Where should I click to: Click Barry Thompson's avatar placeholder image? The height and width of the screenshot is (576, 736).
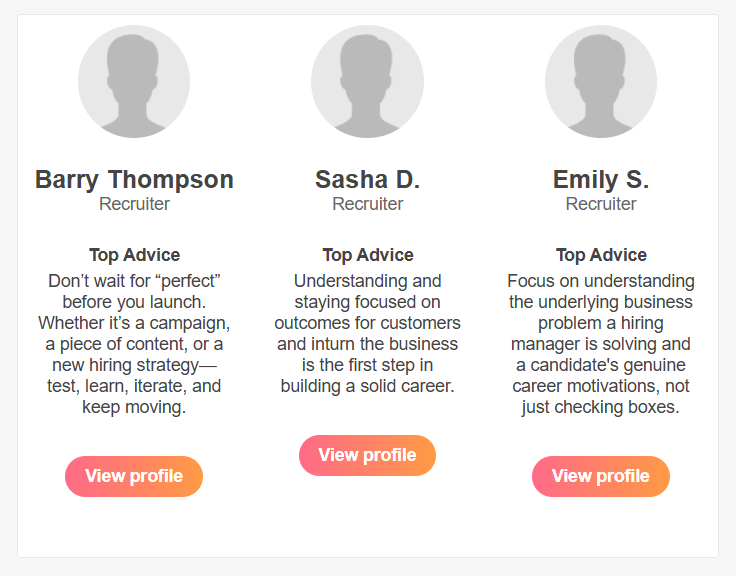(134, 82)
